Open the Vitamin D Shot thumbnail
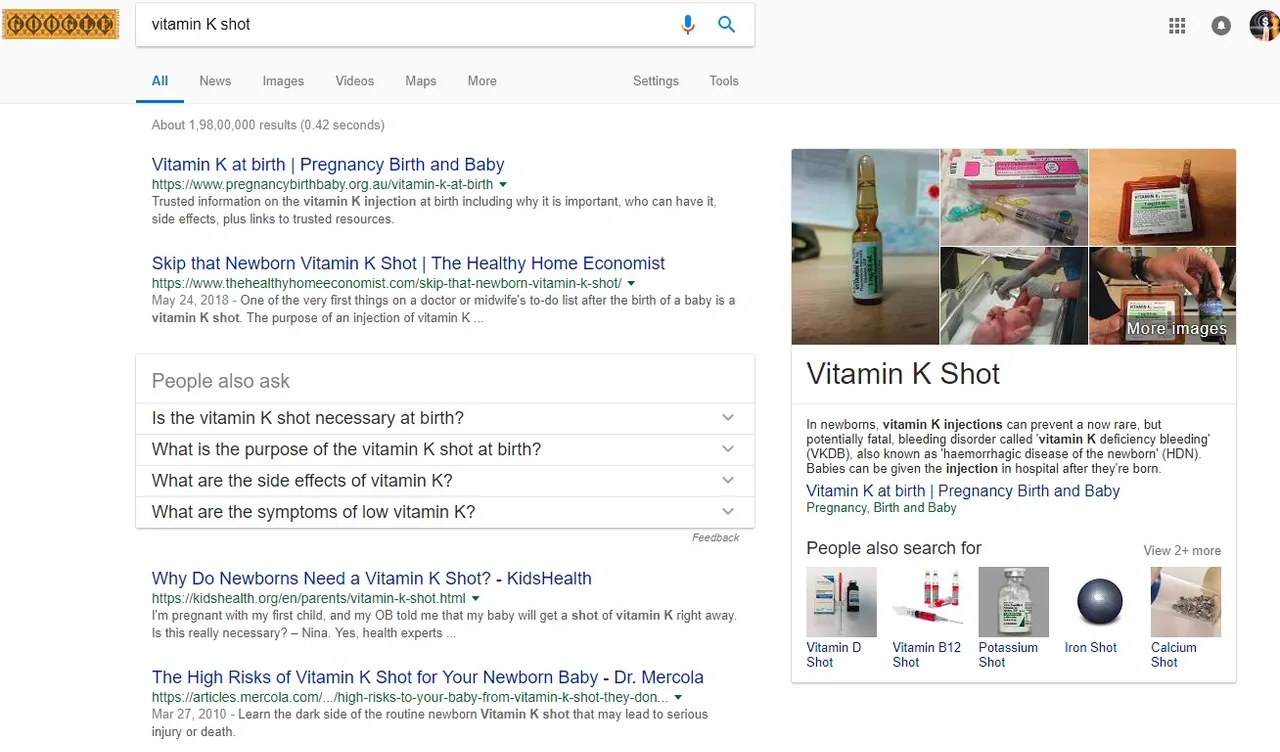Screen dimensions: 1280x752 tap(842, 602)
